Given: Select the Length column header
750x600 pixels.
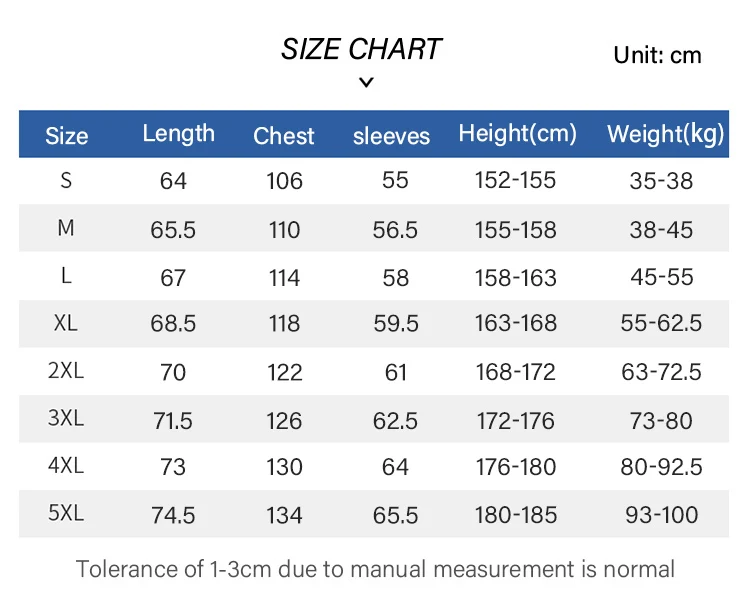Looking at the screenshot, I should [x=178, y=134].
